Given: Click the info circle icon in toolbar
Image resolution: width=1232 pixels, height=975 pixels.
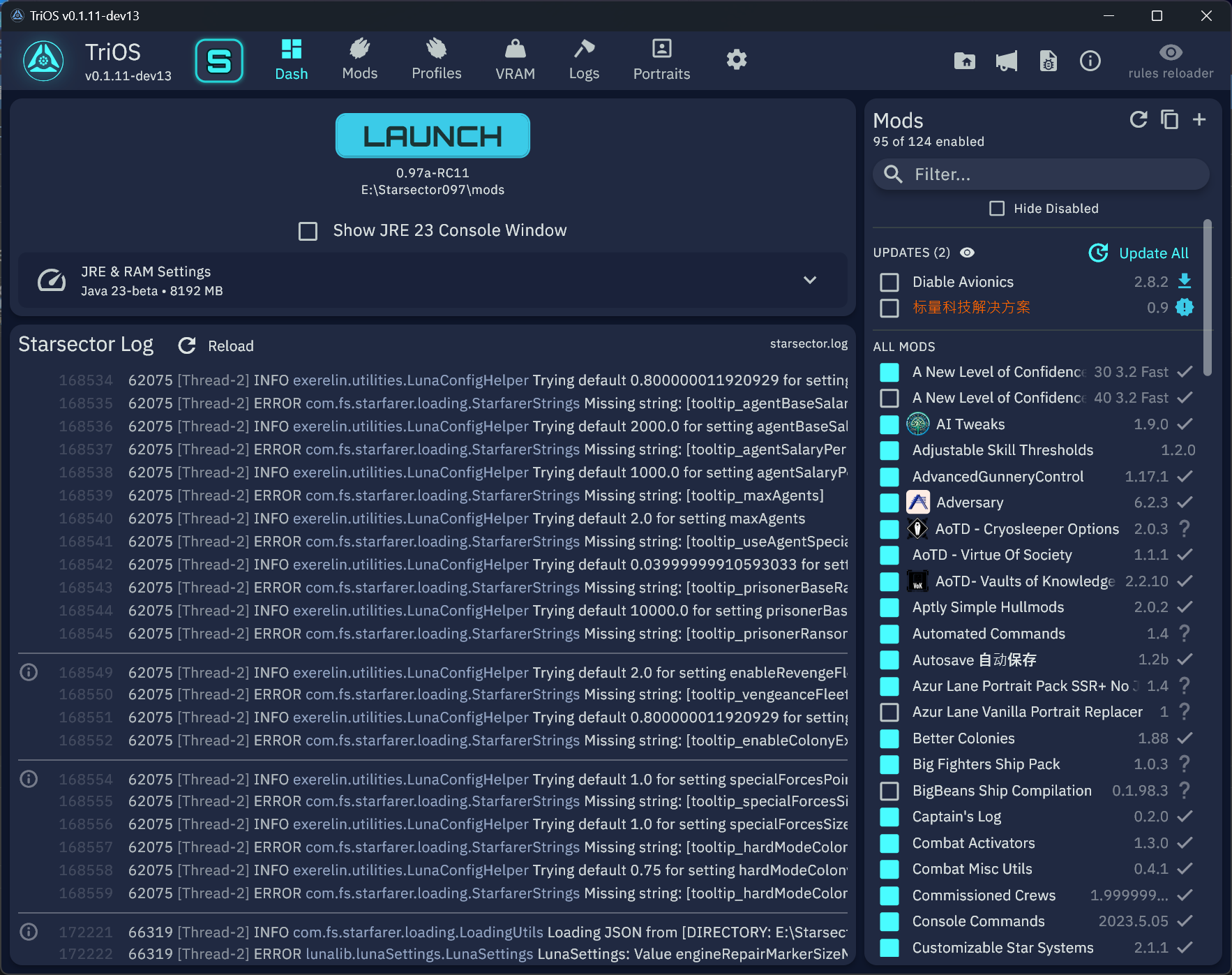Looking at the screenshot, I should coord(1090,61).
